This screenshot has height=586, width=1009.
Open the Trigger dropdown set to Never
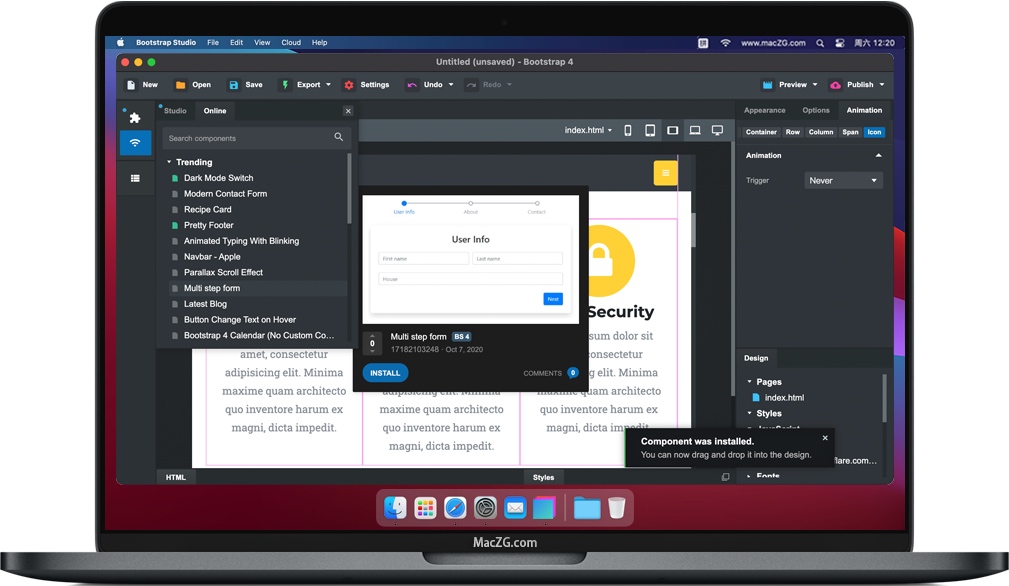click(x=843, y=181)
